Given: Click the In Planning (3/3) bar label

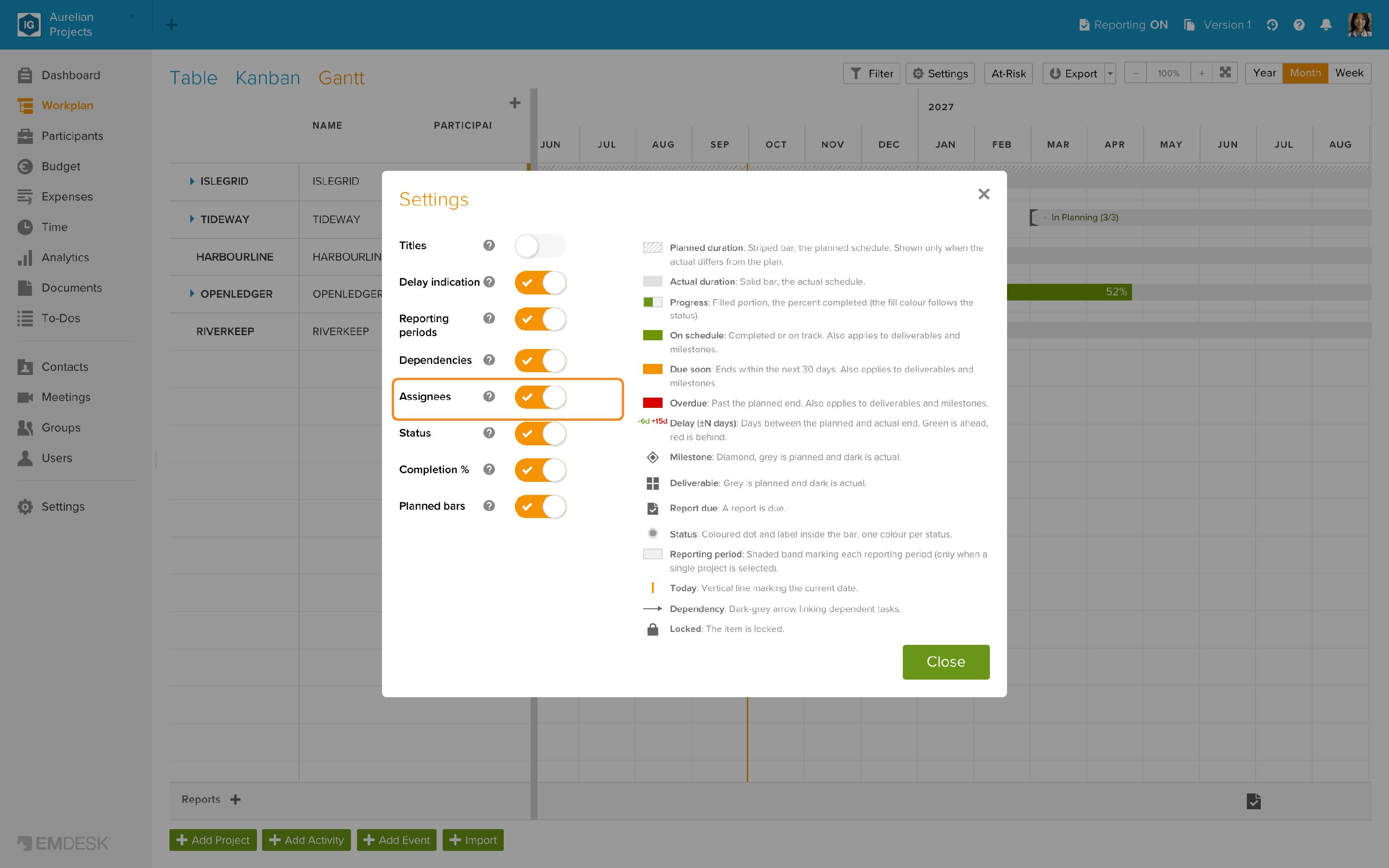Looking at the screenshot, I should click(x=1084, y=218).
